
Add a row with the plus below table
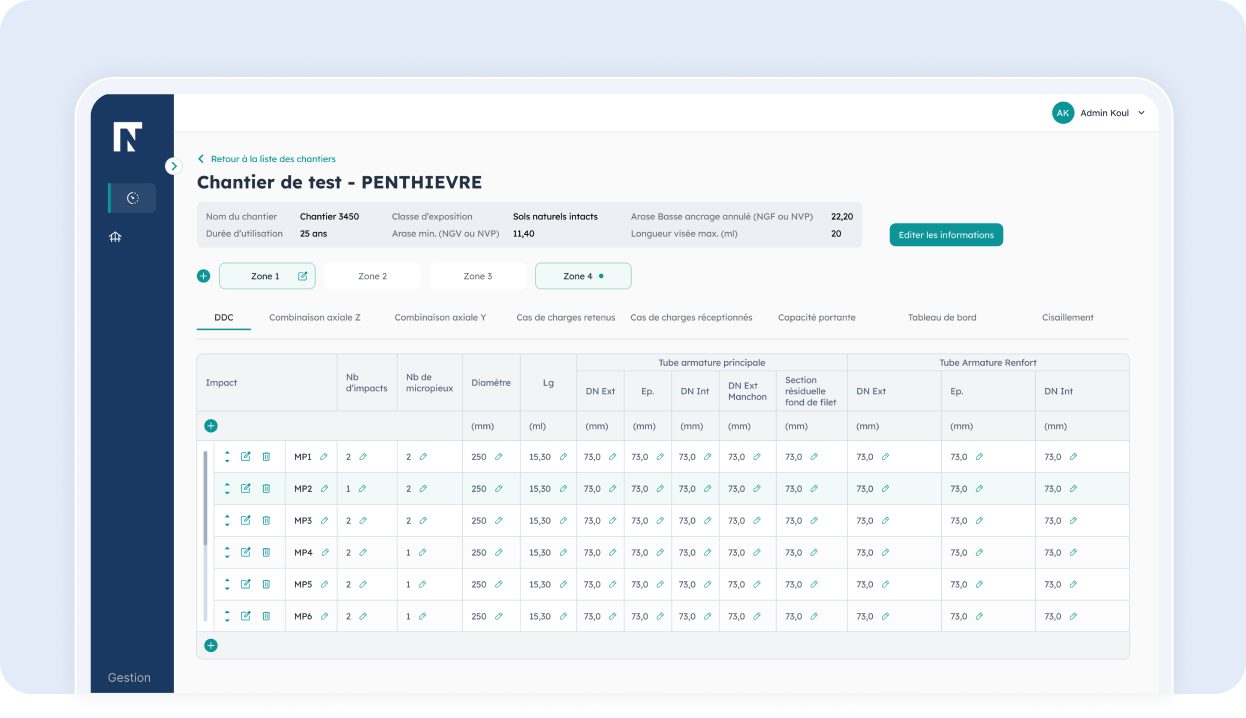pyautogui.click(x=211, y=646)
